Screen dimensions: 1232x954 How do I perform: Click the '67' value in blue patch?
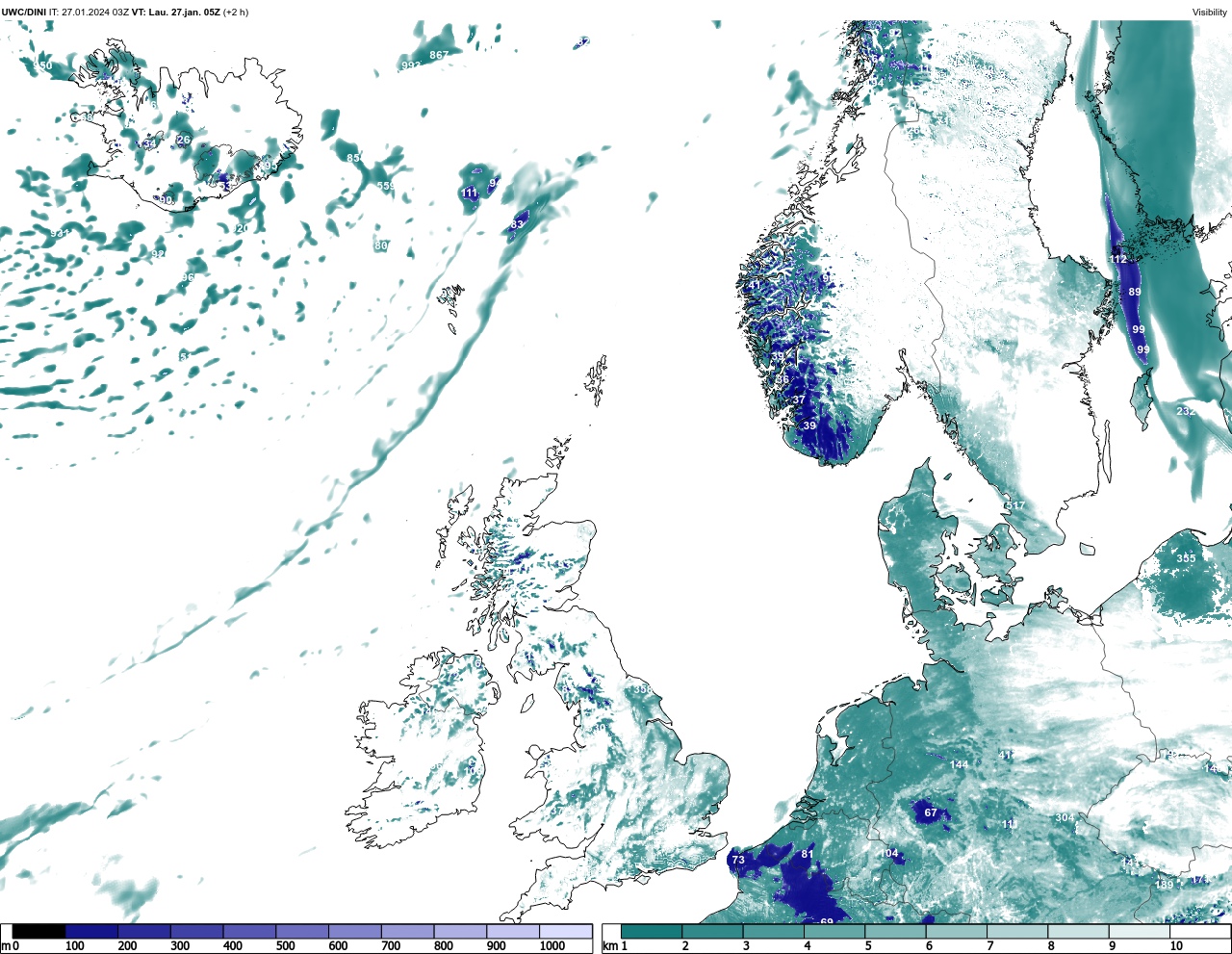(931, 812)
